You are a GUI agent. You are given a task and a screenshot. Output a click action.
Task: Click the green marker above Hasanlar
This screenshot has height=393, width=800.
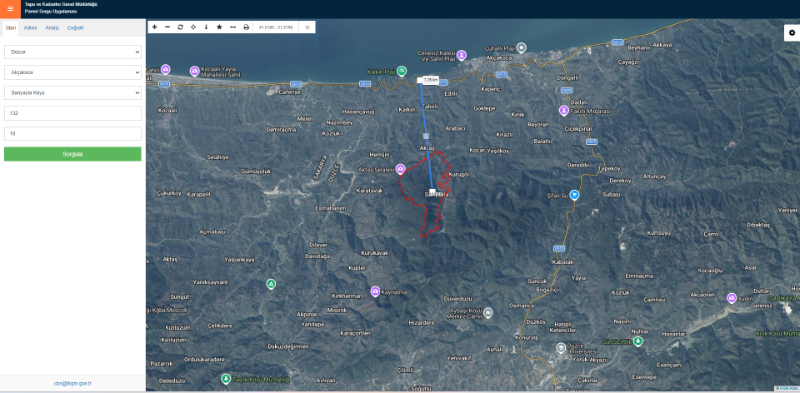[637, 341]
